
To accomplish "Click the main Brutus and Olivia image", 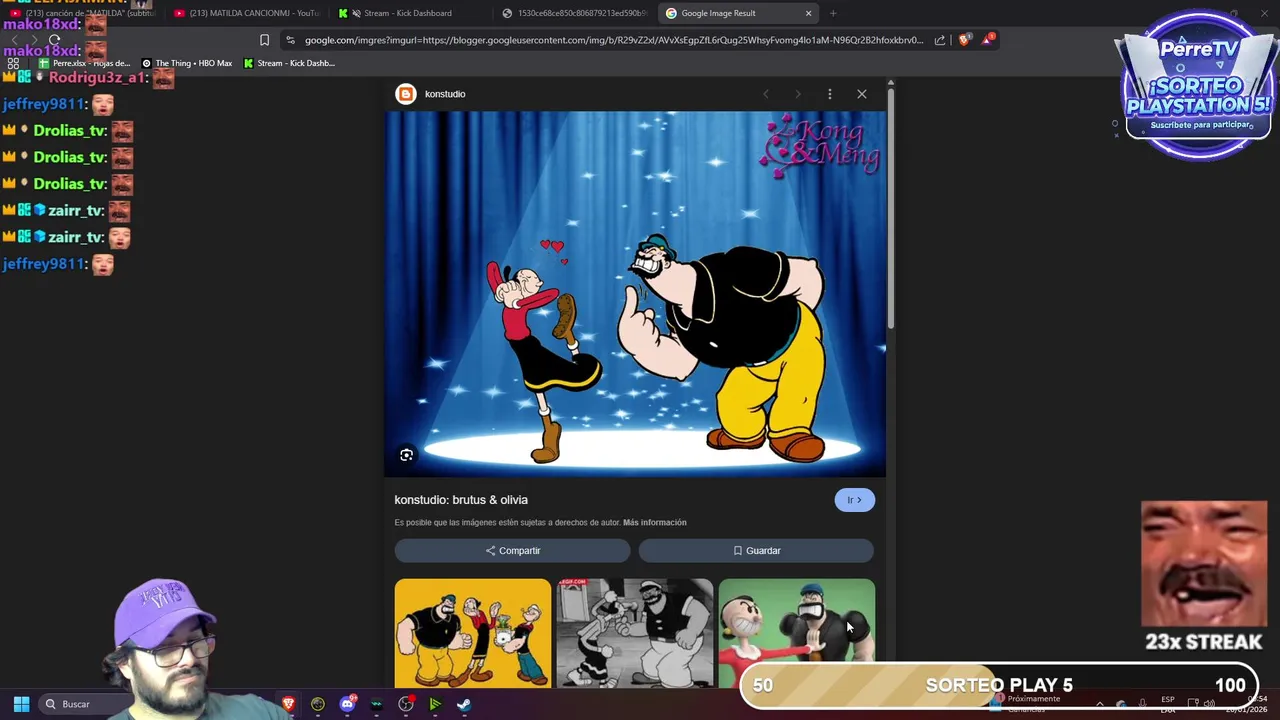I will pos(635,294).
